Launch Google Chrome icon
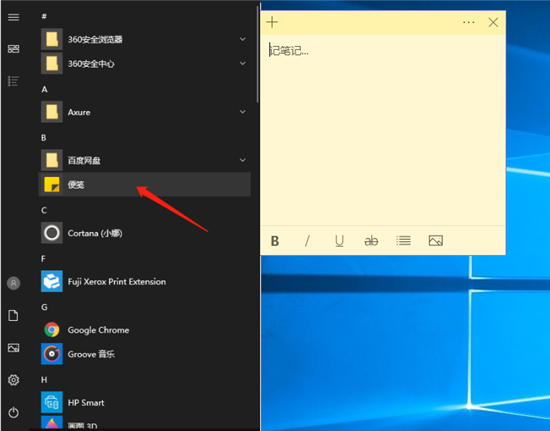The width and height of the screenshot is (550, 431). pyautogui.click(x=52, y=330)
